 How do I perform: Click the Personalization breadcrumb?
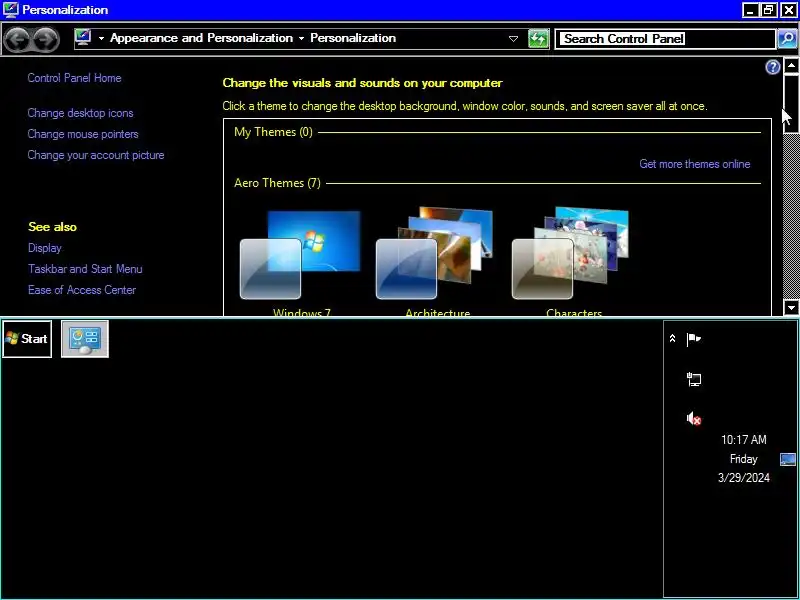(353, 38)
